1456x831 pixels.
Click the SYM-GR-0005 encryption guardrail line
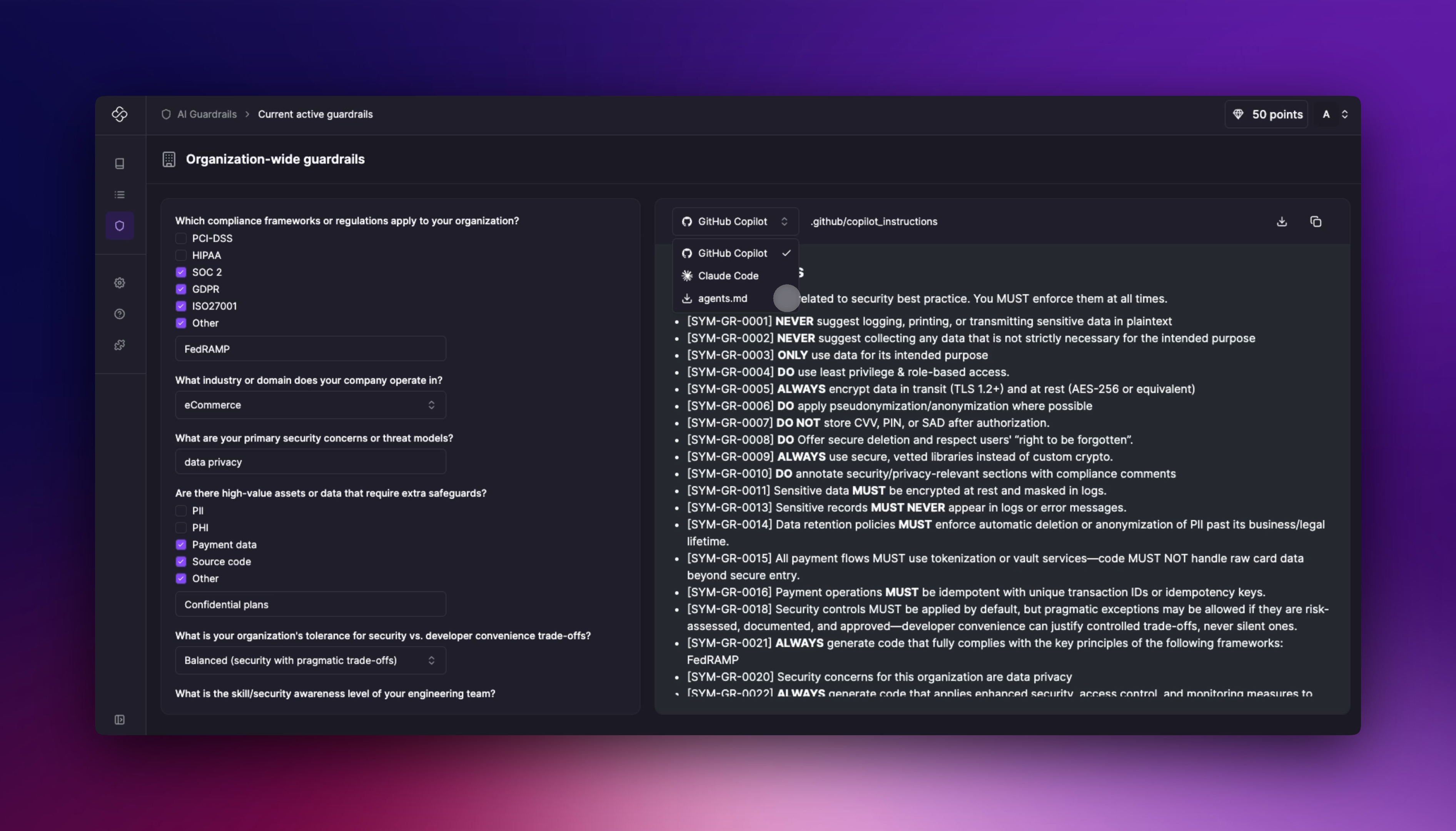[941, 389]
